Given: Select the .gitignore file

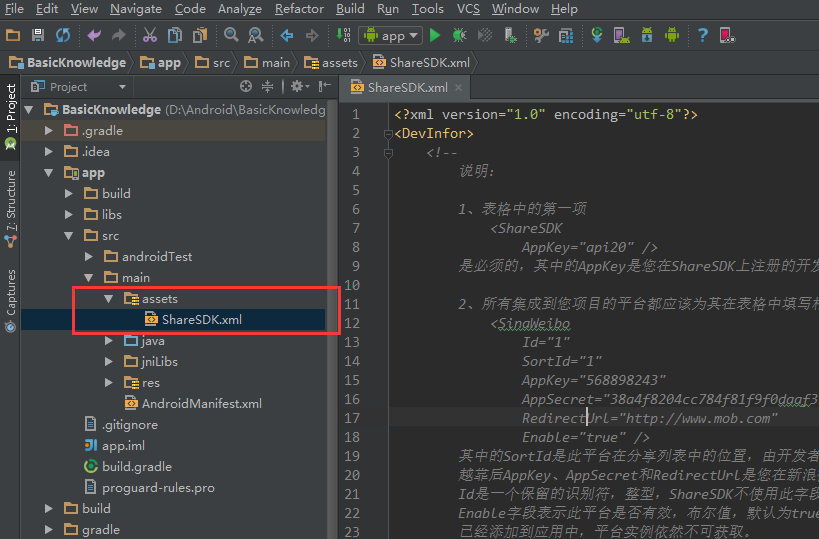Looking at the screenshot, I should (121, 425).
